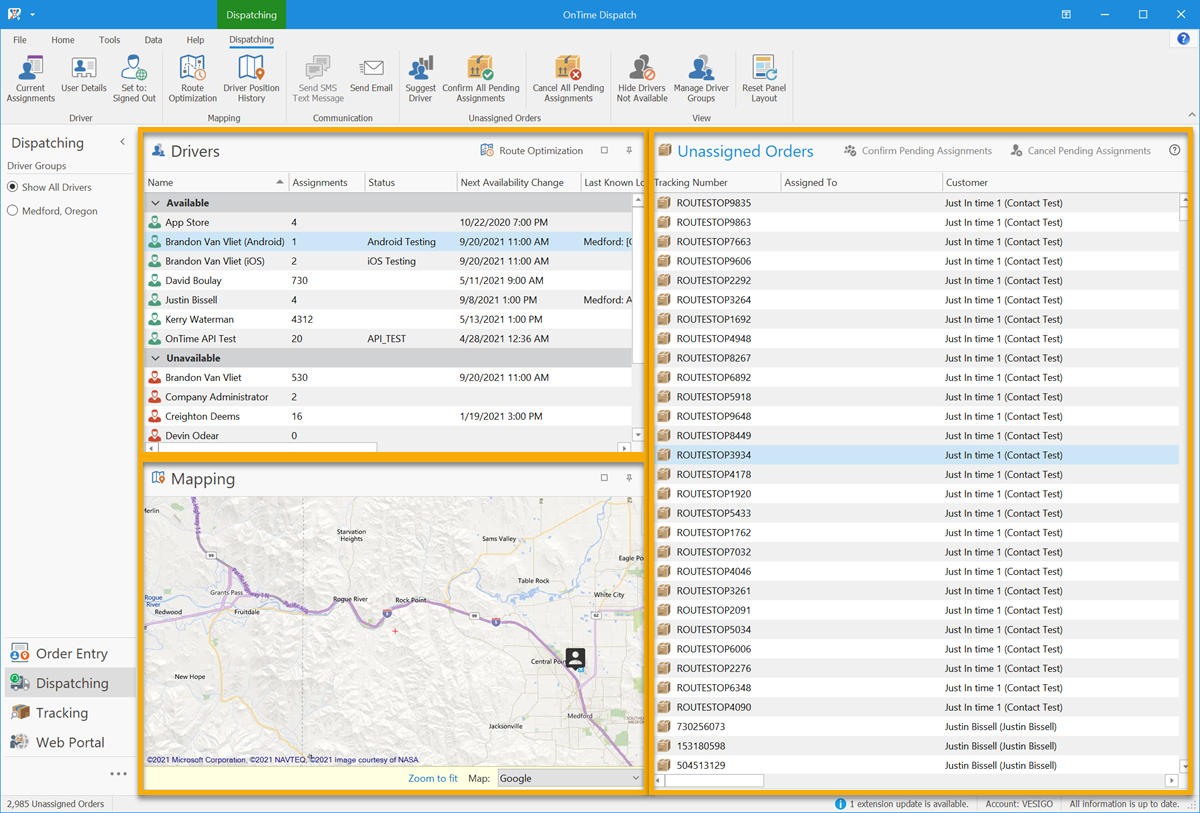Collapse the Unavailable drivers group
This screenshot has height=813, width=1200.
click(x=155, y=358)
